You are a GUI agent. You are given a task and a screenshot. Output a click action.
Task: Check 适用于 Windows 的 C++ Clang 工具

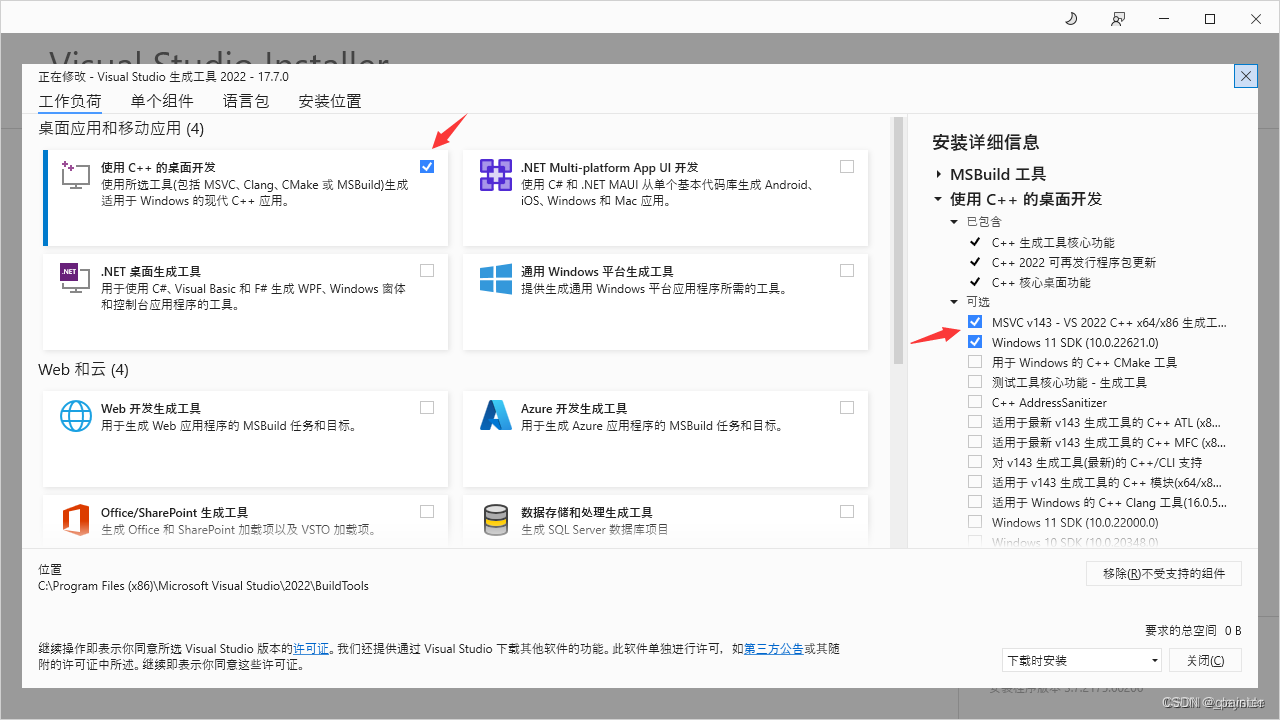975,502
